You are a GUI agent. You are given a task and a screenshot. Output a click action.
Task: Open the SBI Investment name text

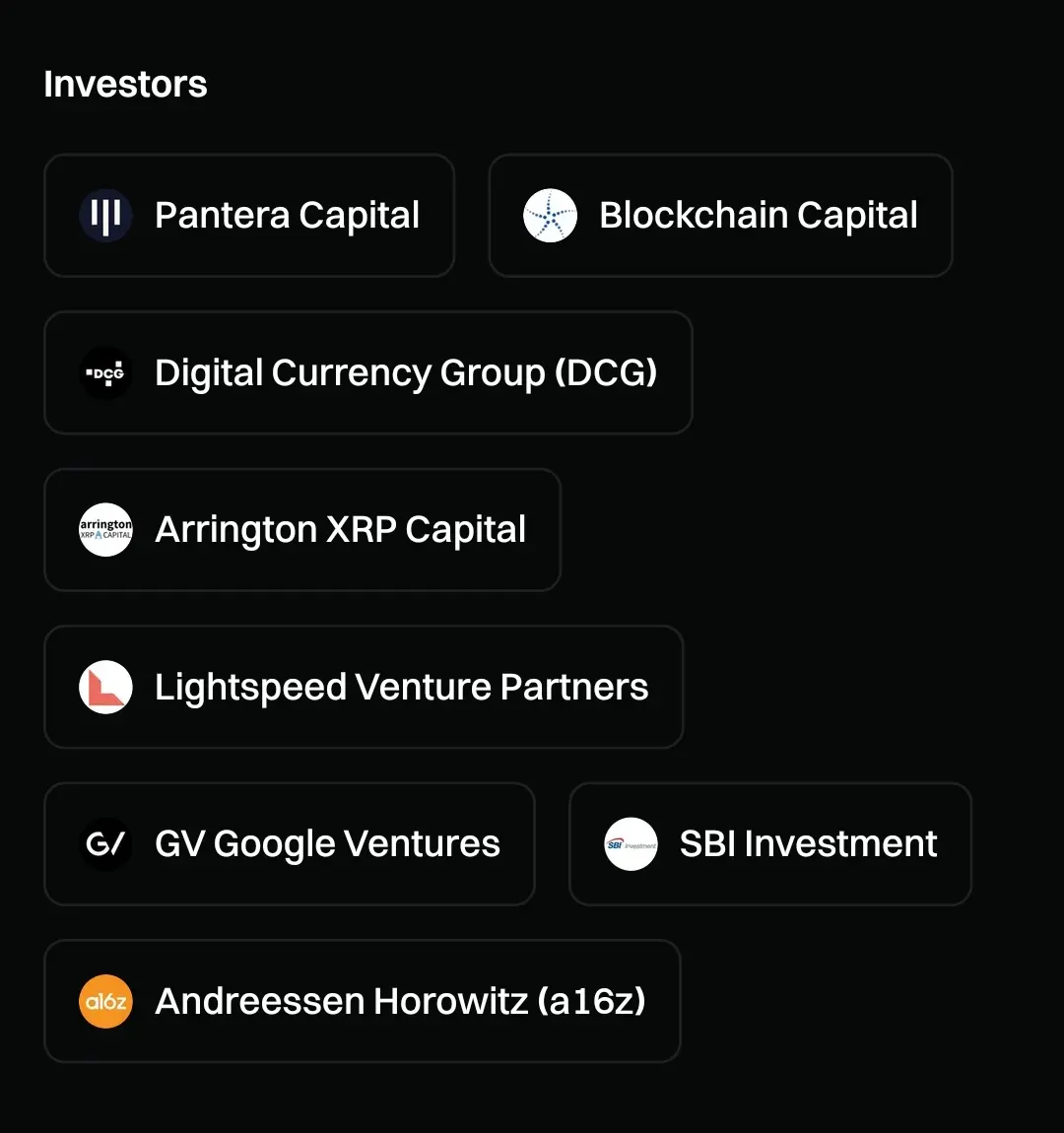(808, 844)
